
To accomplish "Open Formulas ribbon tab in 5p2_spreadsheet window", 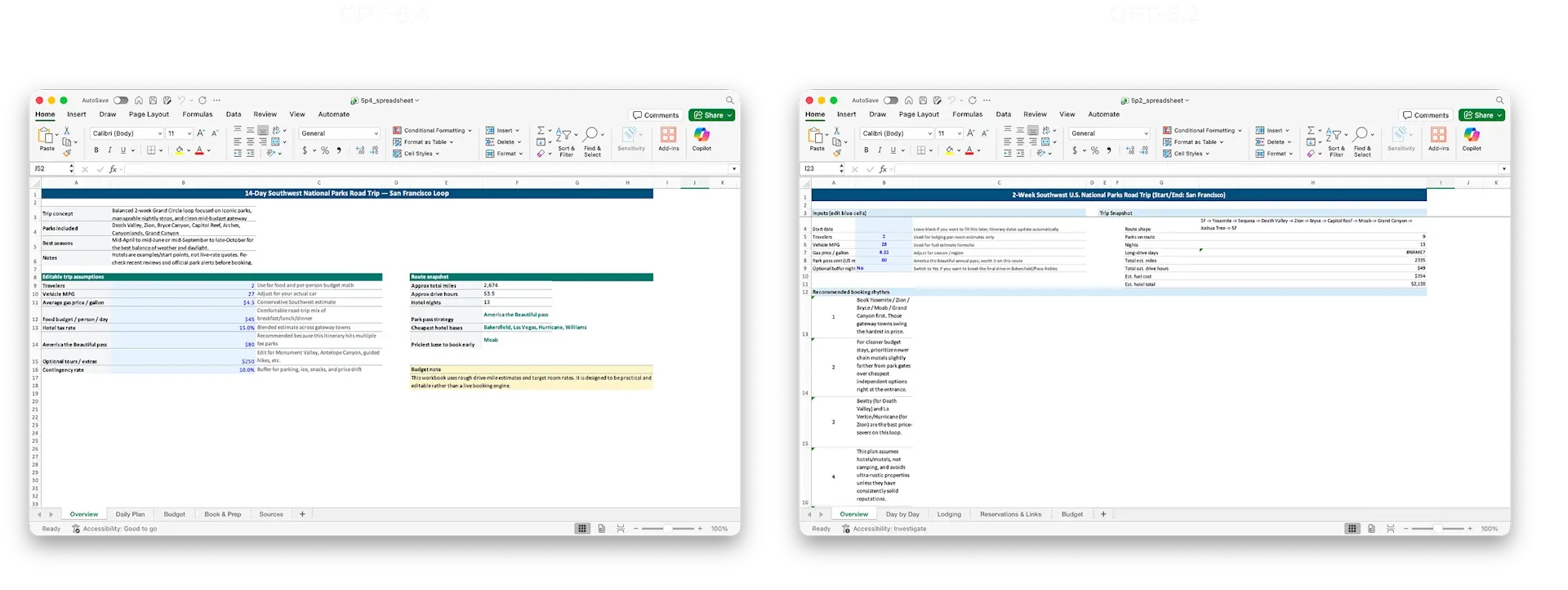I will pos(967,114).
